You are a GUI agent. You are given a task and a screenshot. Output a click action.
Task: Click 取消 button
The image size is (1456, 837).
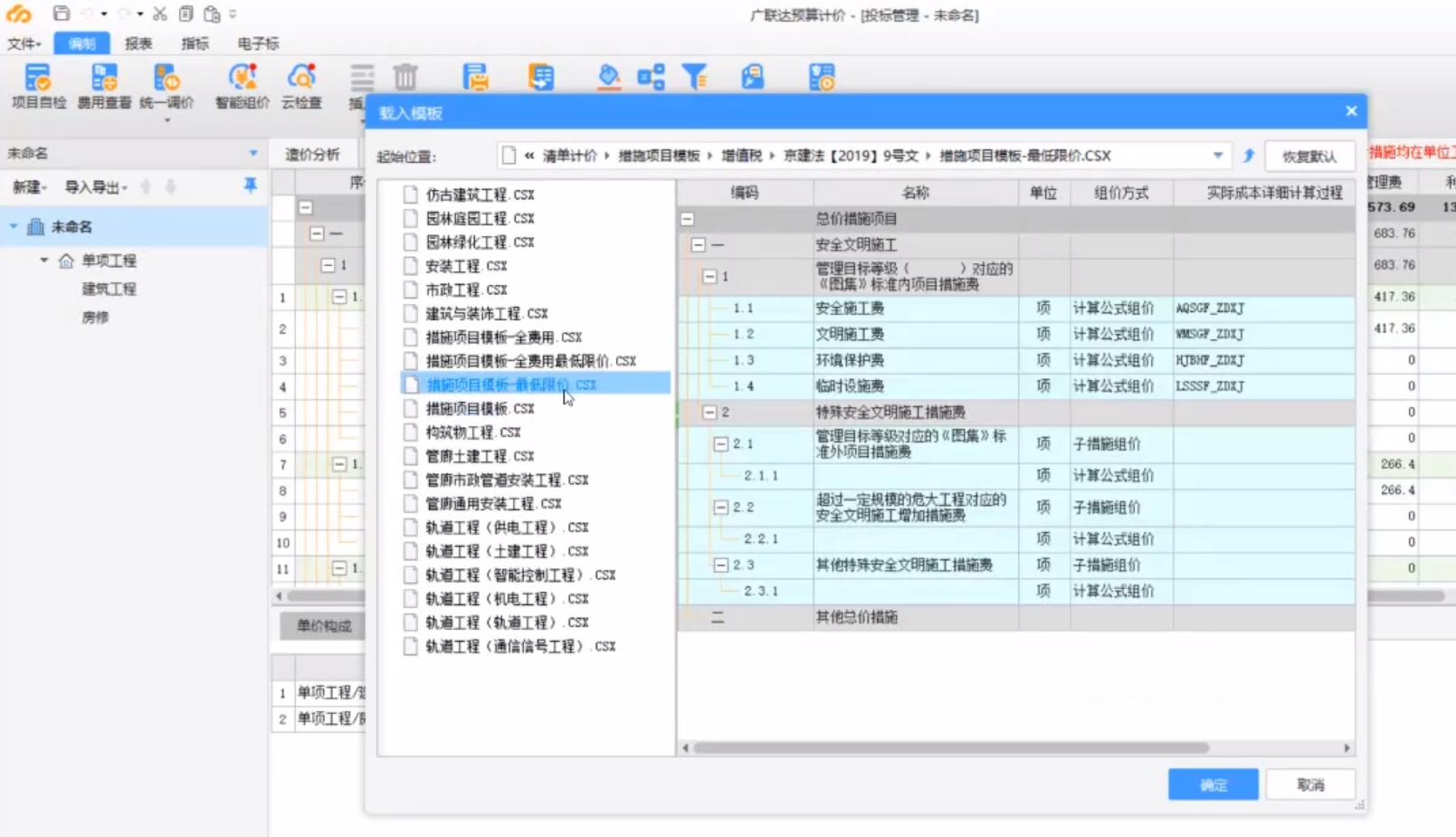[1310, 785]
